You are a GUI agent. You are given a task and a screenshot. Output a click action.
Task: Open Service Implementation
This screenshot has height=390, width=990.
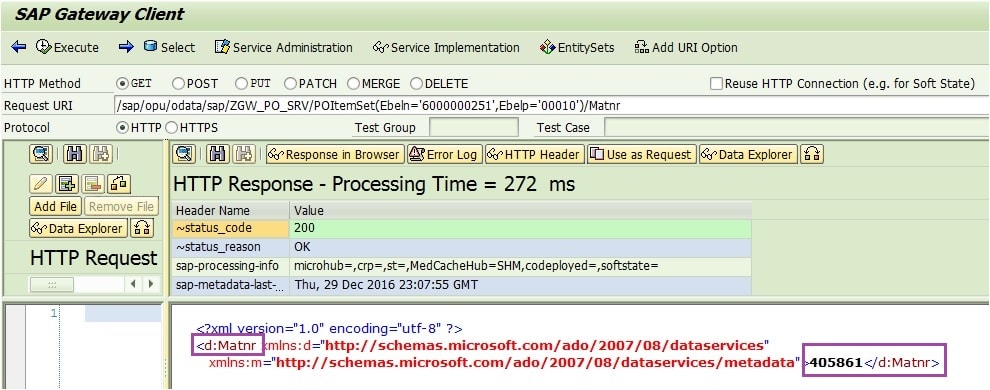pos(446,47)
